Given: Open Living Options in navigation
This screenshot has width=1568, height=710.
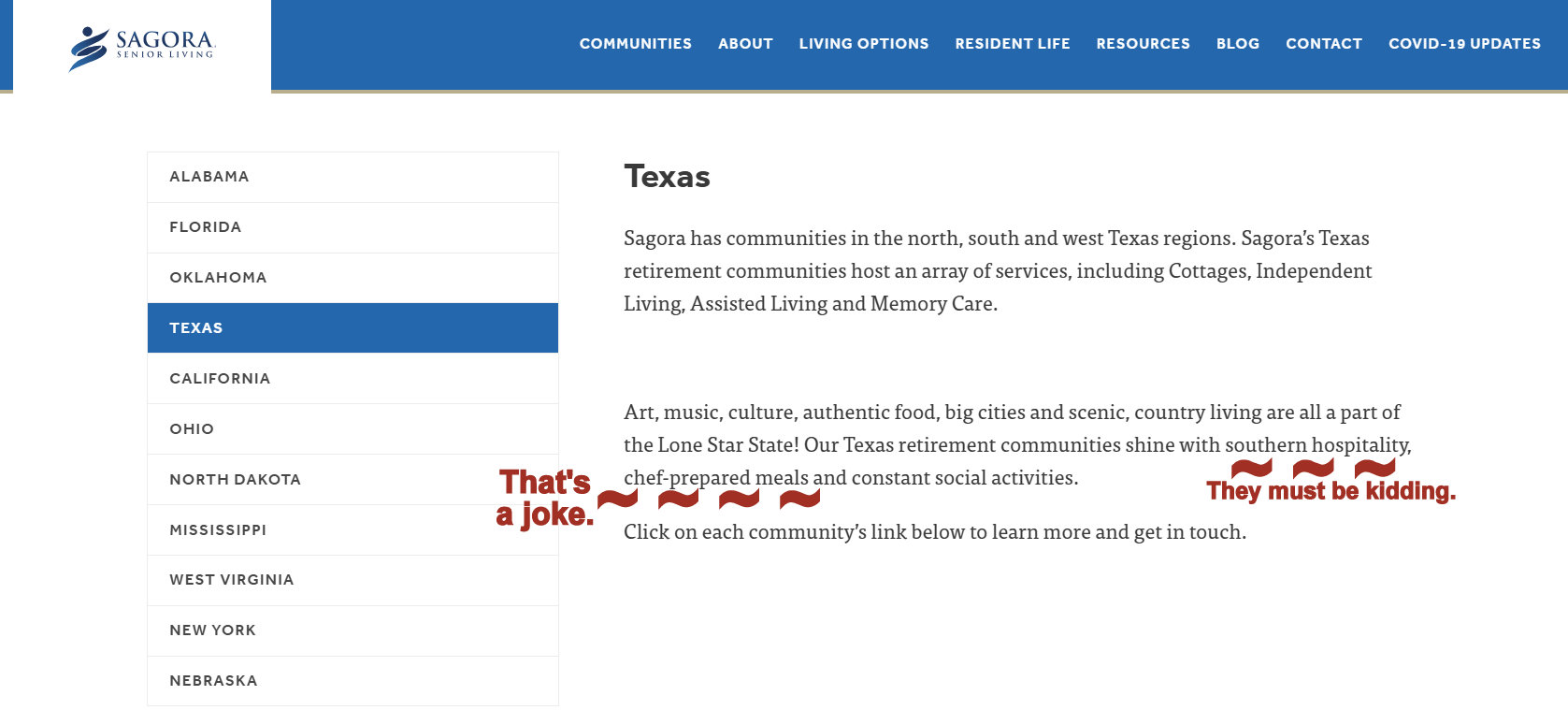Looking at the screenshot, I should (863, 44).
